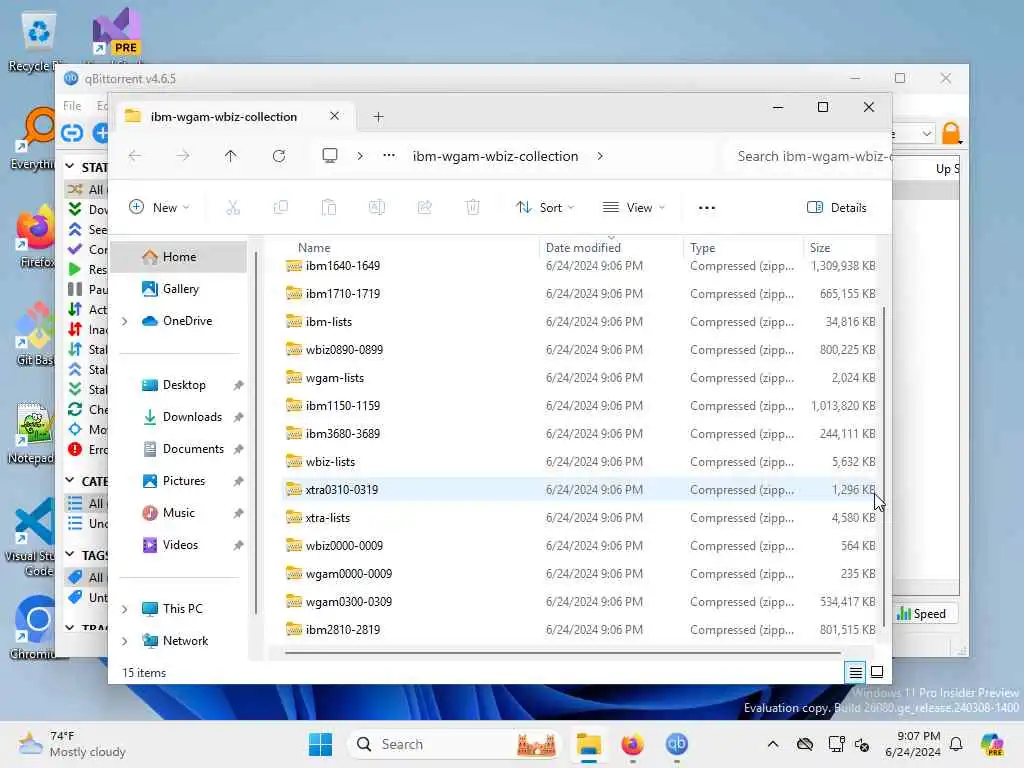Click the taskbar Search box
Image resolution: width=1024 pixels, height=768 pixels.
[455, 744]
